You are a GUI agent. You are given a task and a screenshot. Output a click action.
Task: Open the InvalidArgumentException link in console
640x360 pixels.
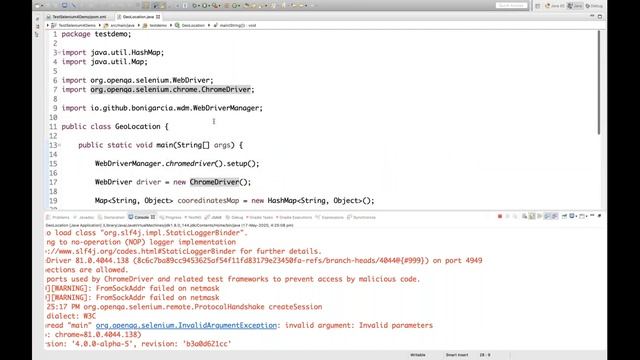coord(186,325)
